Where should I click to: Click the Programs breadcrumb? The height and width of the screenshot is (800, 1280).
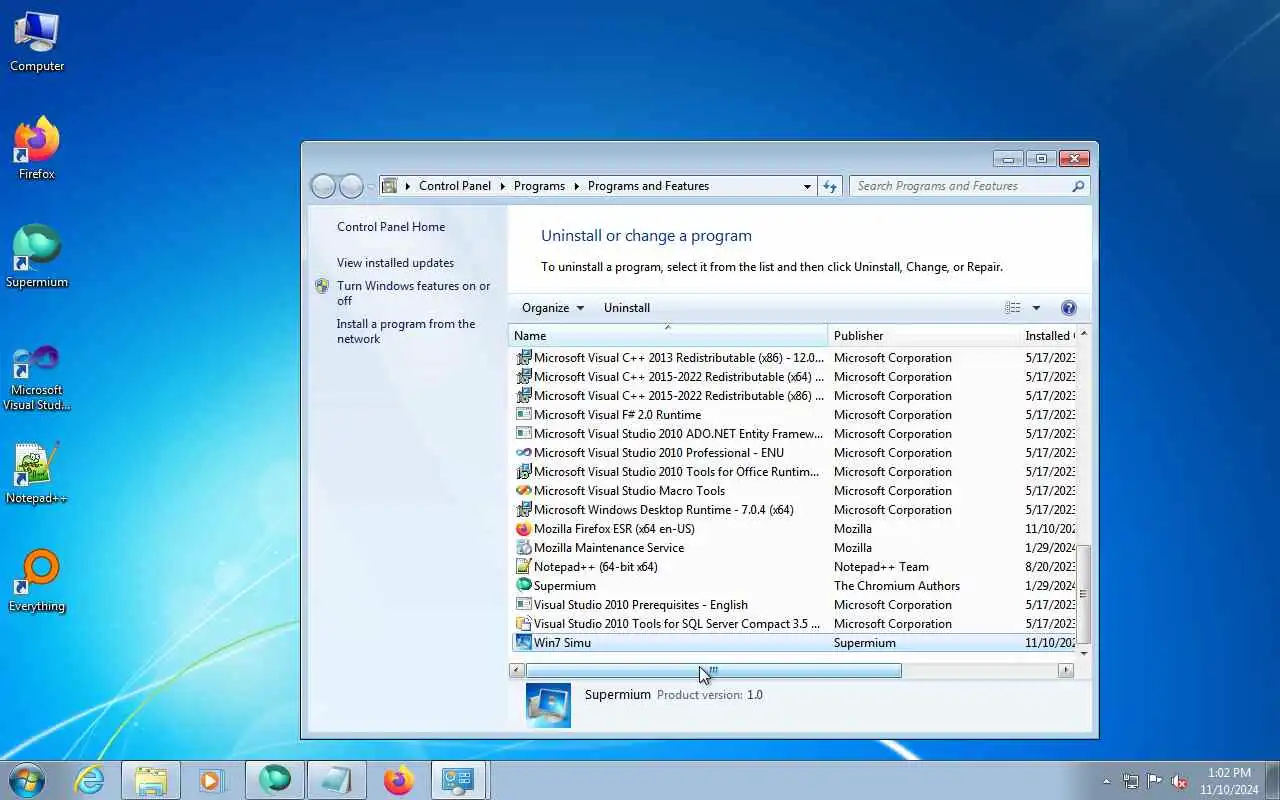[539, 186]
